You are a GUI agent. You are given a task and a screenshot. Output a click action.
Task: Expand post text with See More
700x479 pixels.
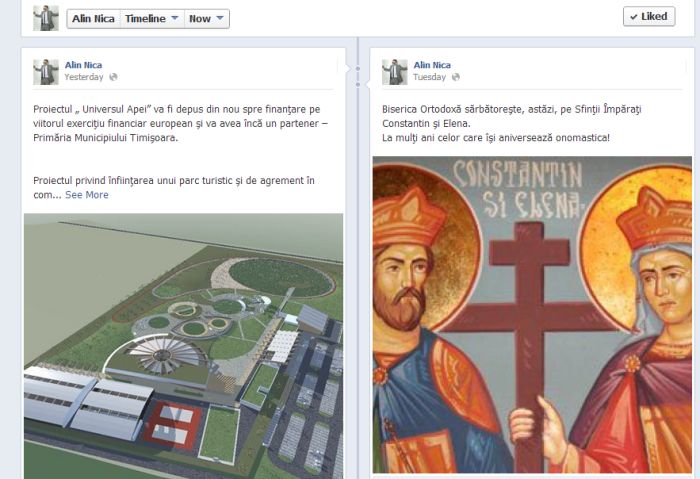(87, 195)
